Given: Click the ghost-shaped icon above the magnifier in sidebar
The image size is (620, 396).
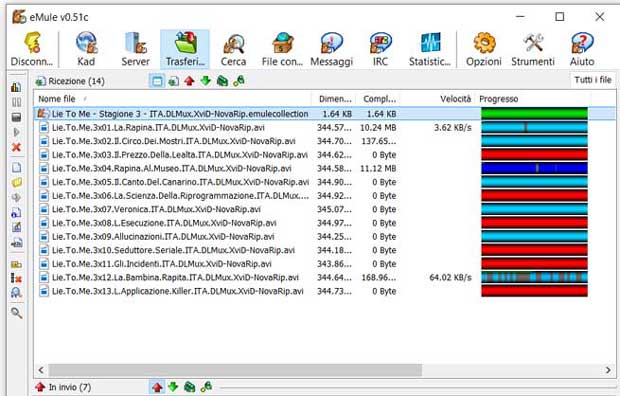Looking at the screenshot, I should [16, 293].
